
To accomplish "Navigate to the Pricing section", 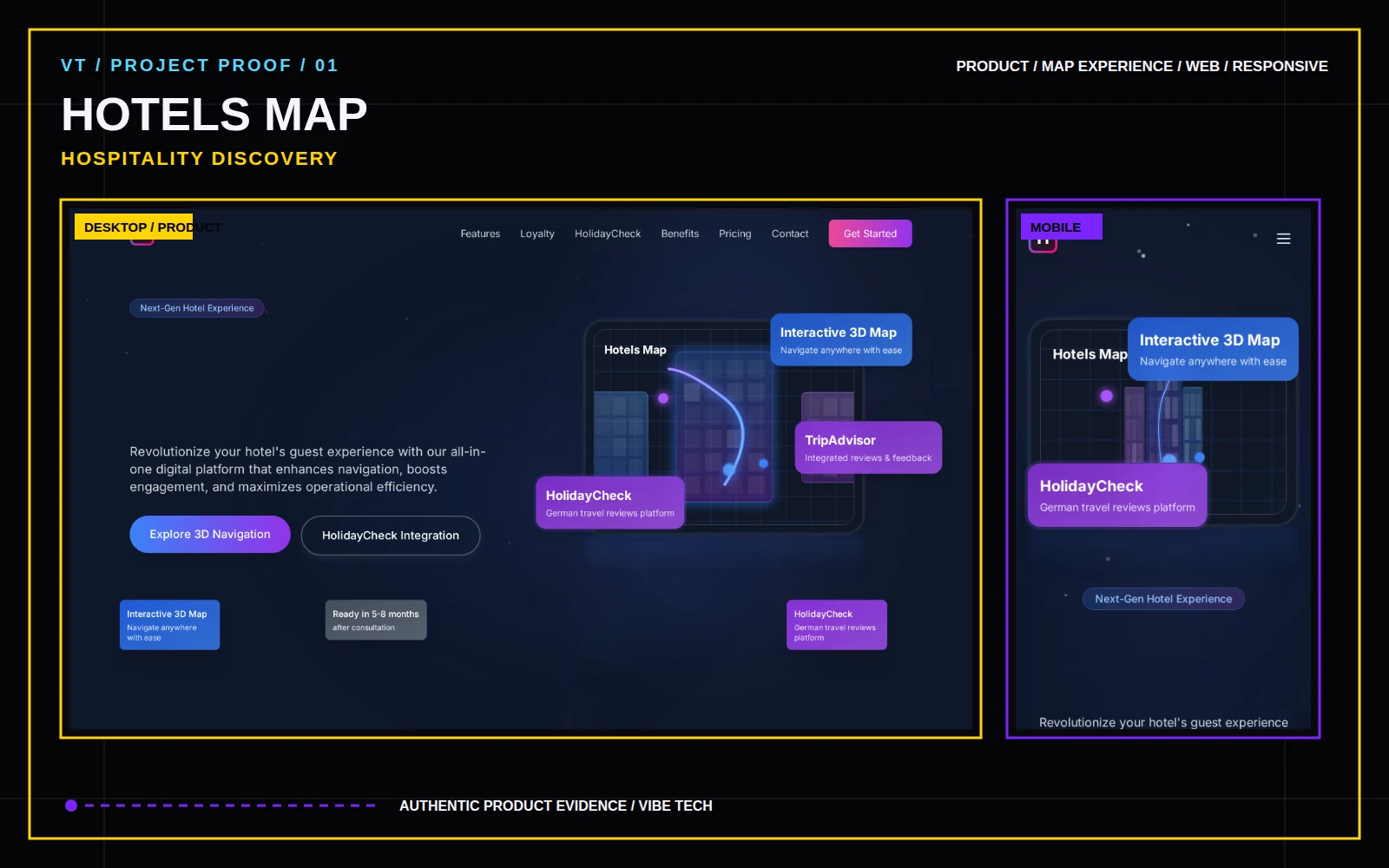I will coord(735,233).
